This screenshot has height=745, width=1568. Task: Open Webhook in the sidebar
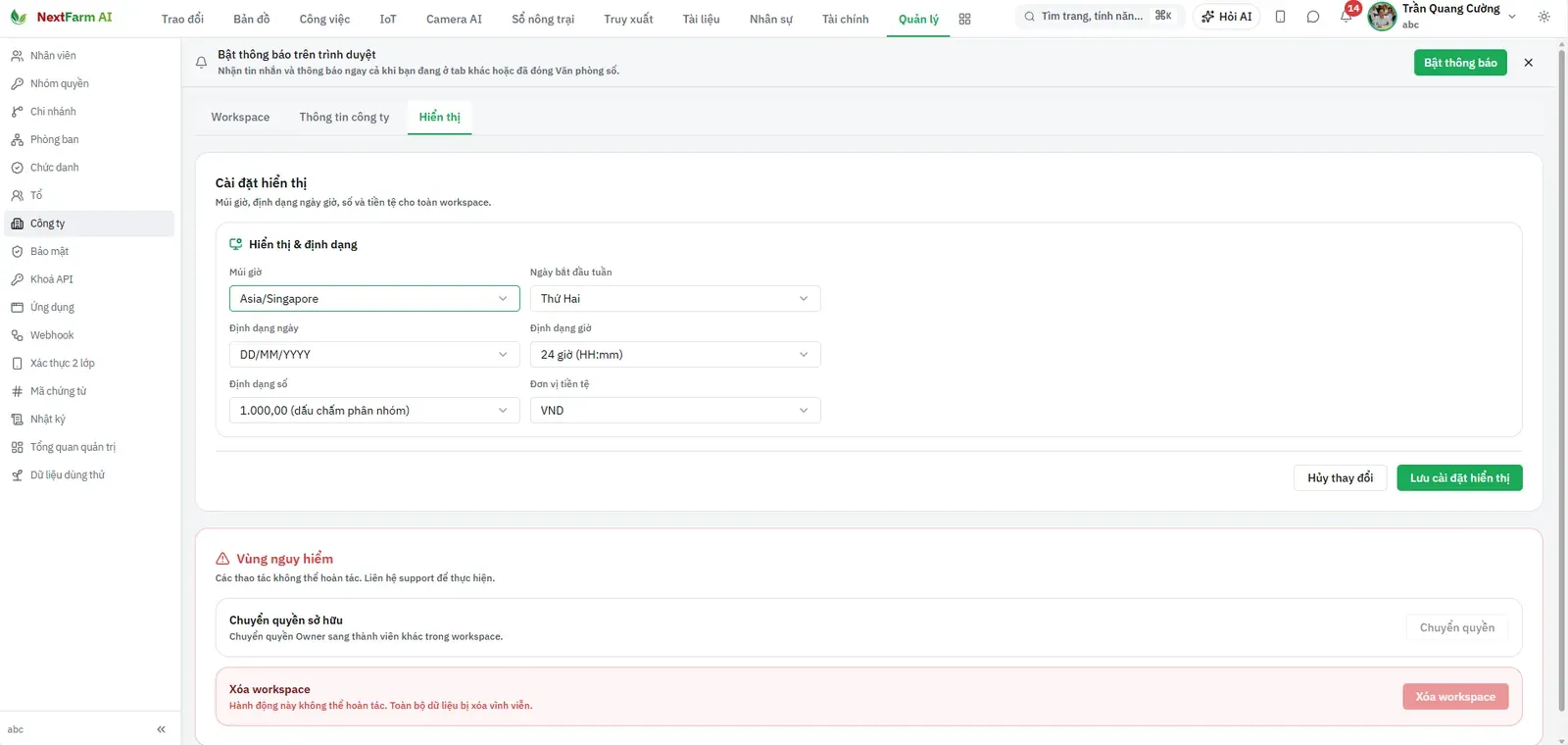[x=89, y=335]
